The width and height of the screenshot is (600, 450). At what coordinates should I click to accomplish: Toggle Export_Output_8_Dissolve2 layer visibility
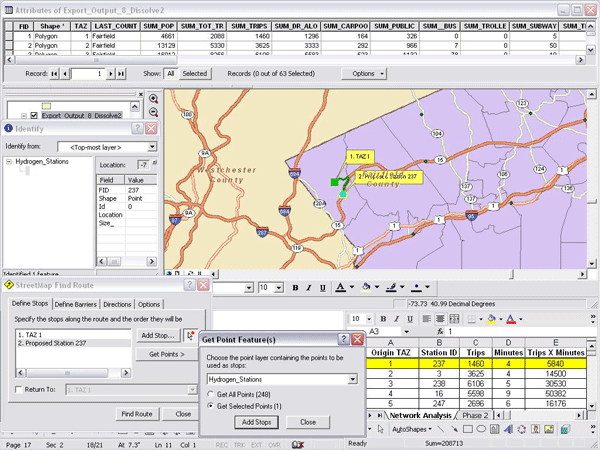34,115
